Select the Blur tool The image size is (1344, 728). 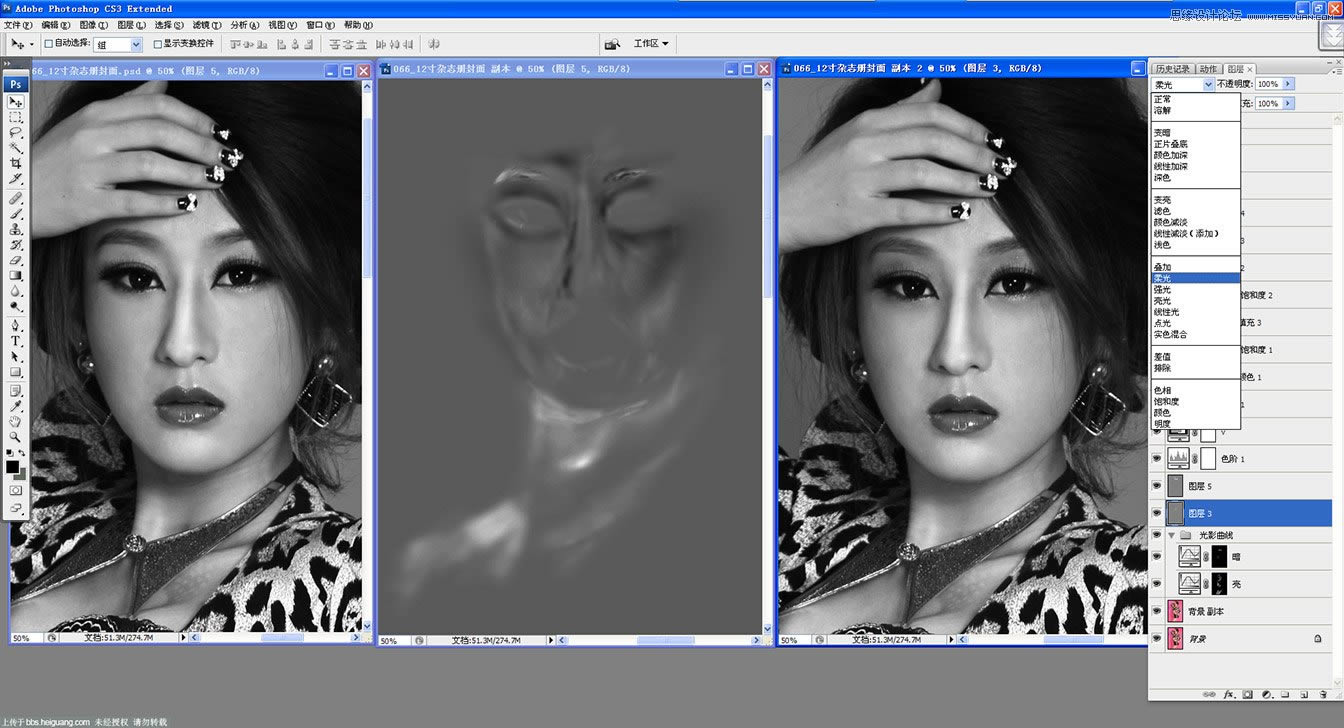[16, 289]
